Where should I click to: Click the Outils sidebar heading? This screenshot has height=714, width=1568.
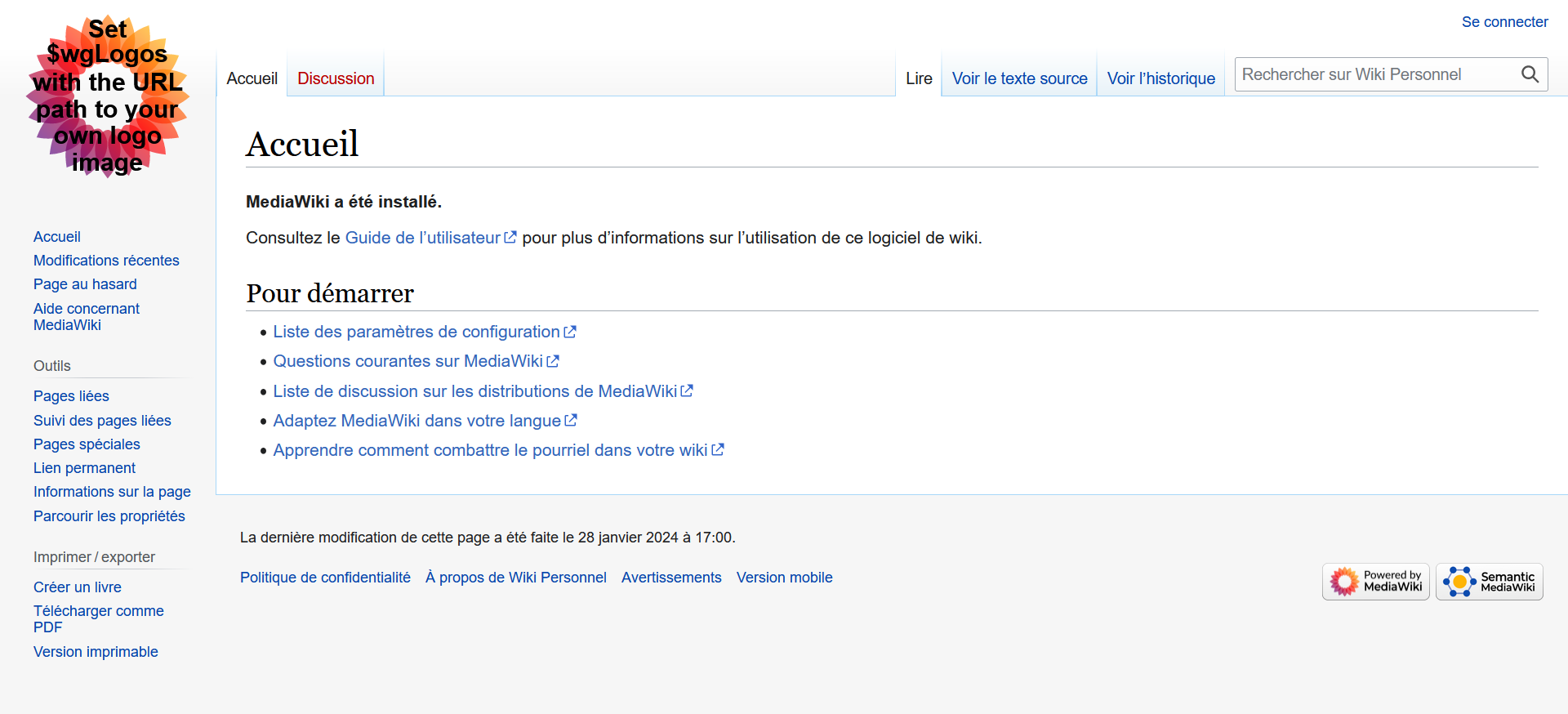(x=52, y=366)
